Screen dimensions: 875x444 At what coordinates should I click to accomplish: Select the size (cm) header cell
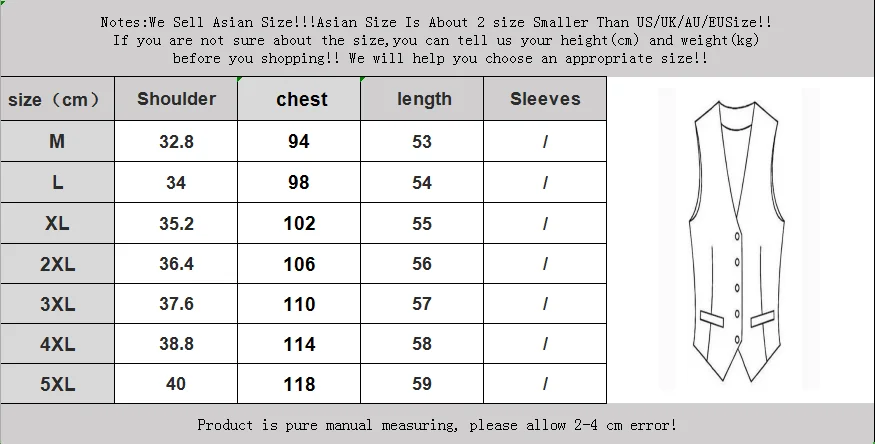point(57,99)
